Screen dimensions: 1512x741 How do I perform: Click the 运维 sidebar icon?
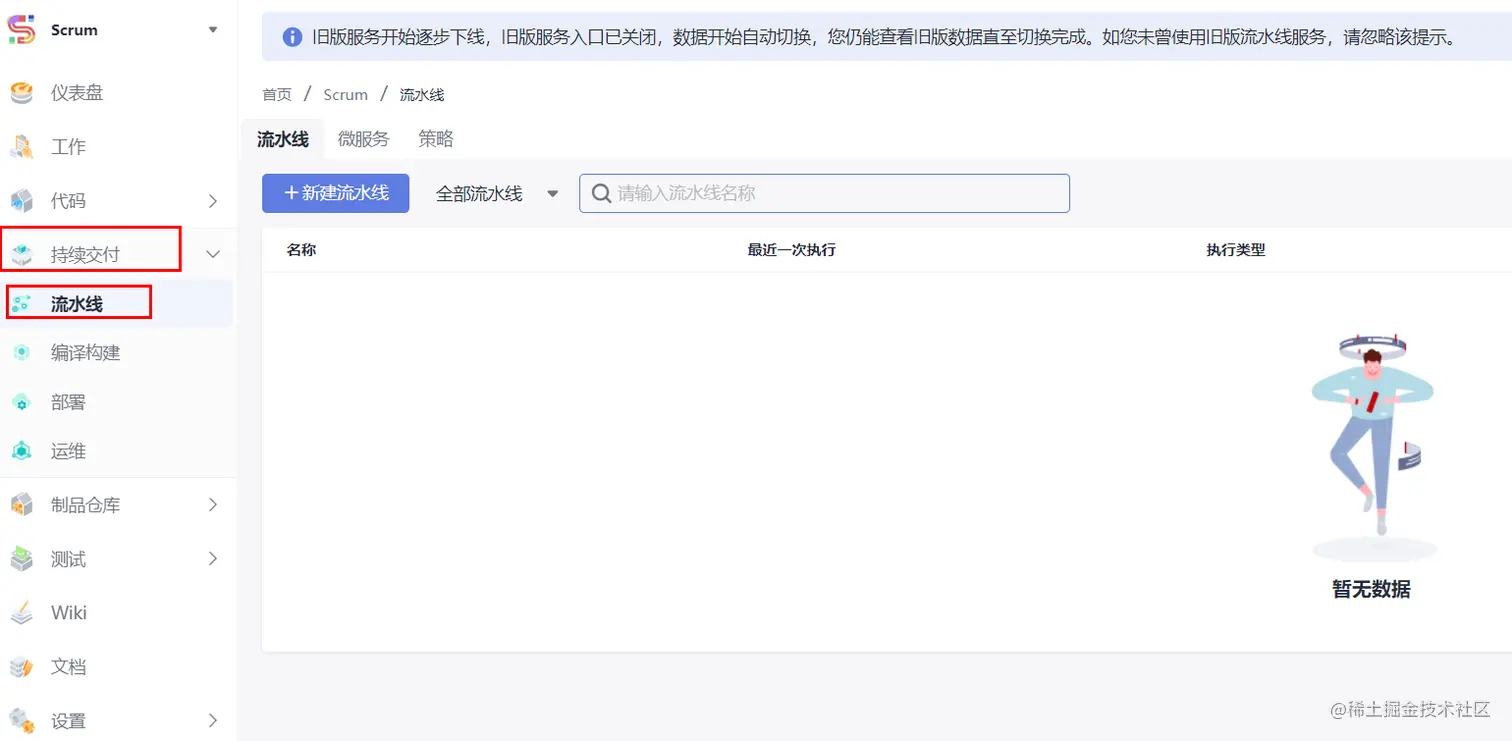coord(21,451)
